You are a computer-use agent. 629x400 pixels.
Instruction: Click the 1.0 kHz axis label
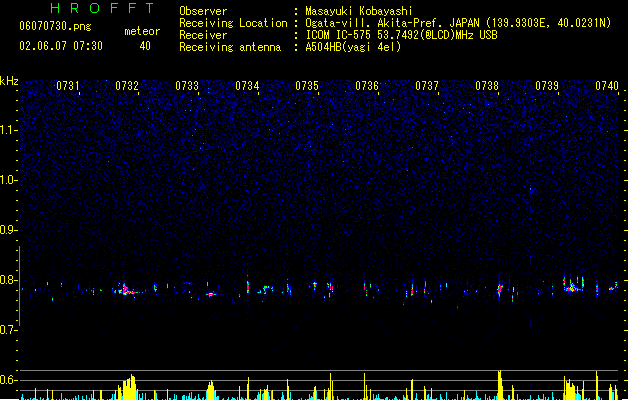(x=8, y=180)
